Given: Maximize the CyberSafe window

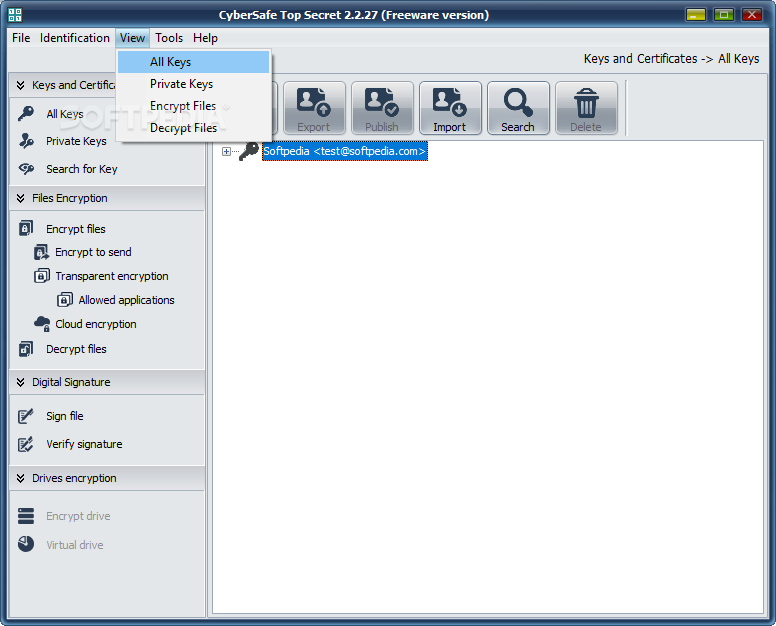Looking at the screenshot, I should (724, 14).
